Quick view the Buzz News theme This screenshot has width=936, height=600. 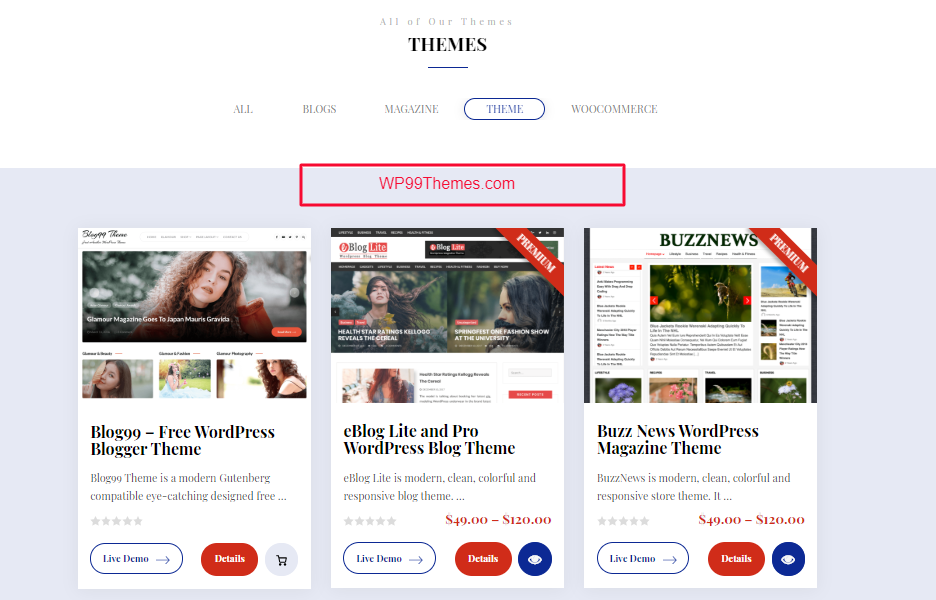[788, 559]
